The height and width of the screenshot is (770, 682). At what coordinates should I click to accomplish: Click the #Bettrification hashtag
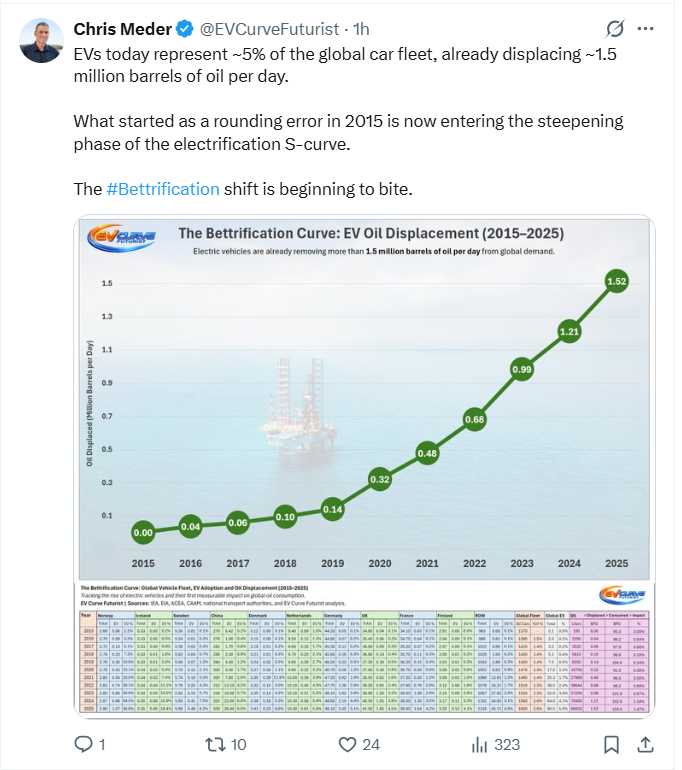coord(162,188)
